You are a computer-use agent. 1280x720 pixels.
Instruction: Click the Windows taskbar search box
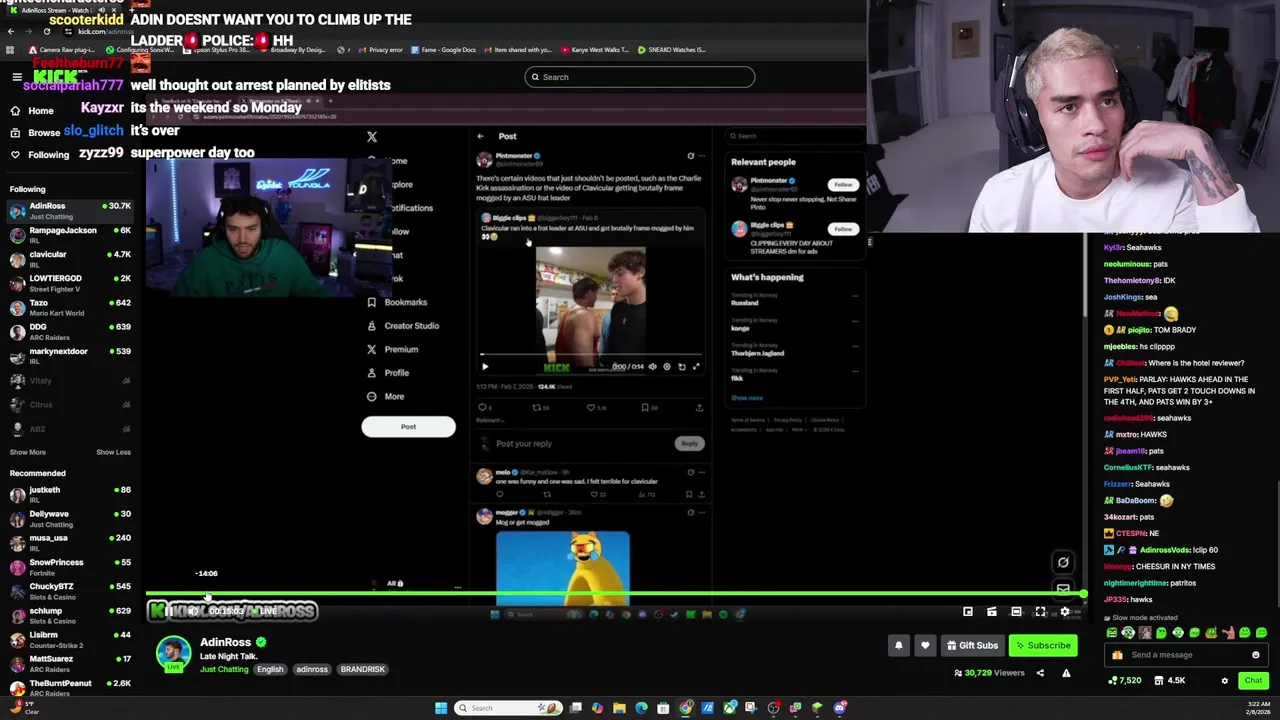pyautogui.click(x=508, y=708)
